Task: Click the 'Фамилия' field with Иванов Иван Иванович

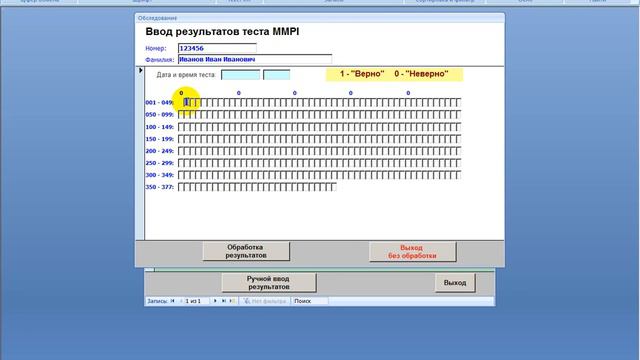Action: coord(255,60)
